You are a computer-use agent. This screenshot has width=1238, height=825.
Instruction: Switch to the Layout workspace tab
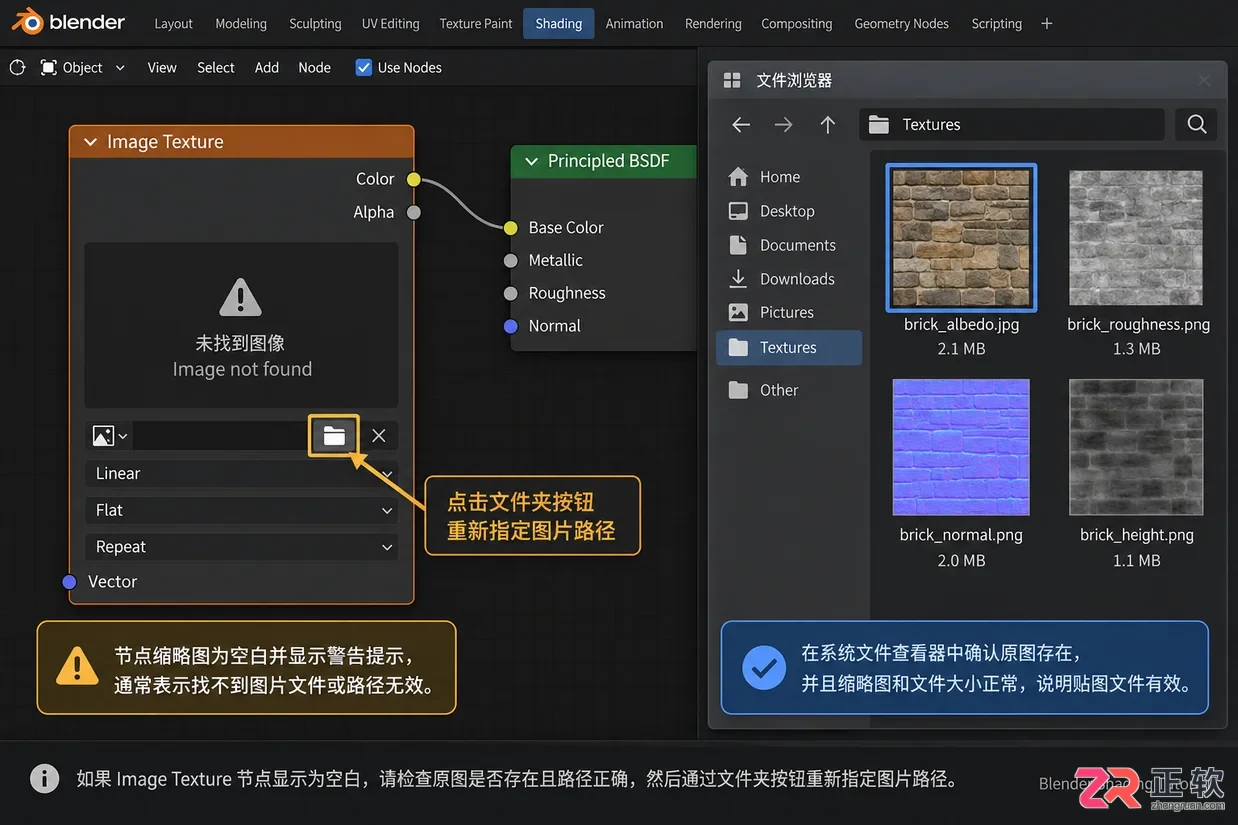point(173,23)
